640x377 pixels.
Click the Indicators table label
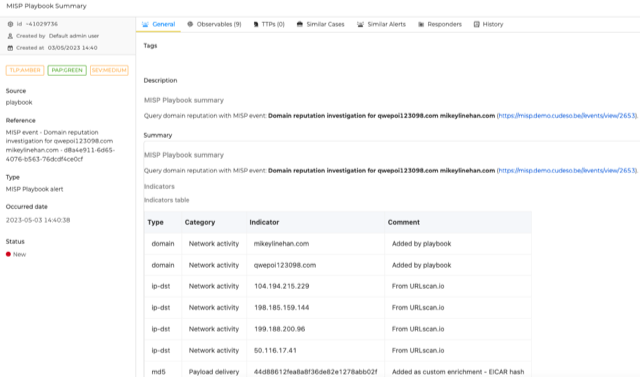167,200
